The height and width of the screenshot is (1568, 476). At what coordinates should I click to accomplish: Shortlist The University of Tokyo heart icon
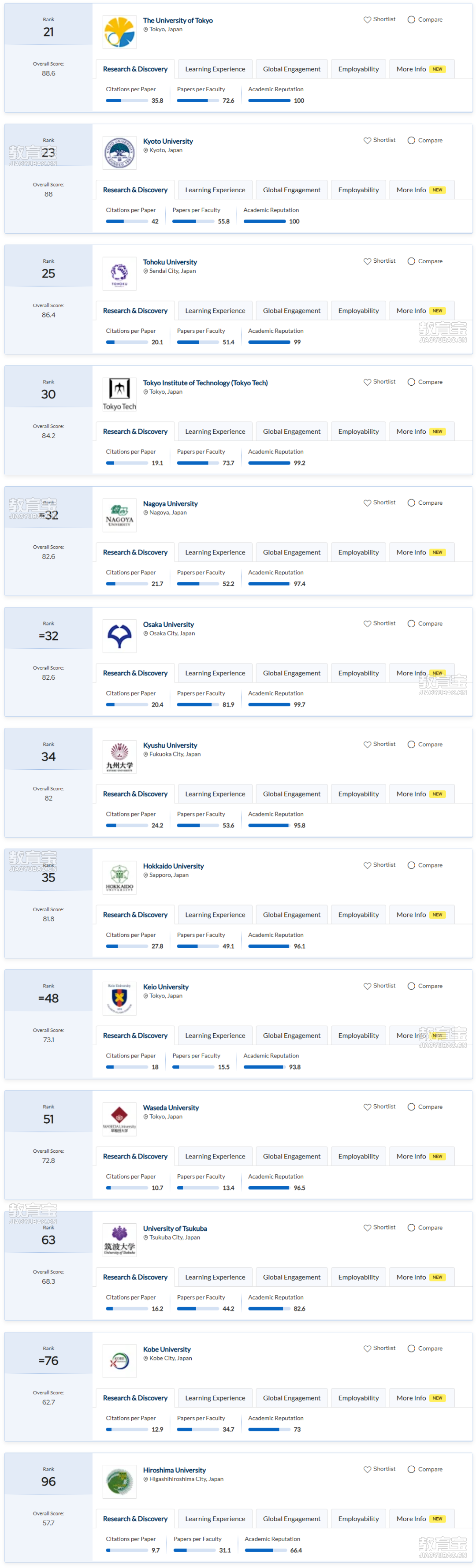coord(367,19)
